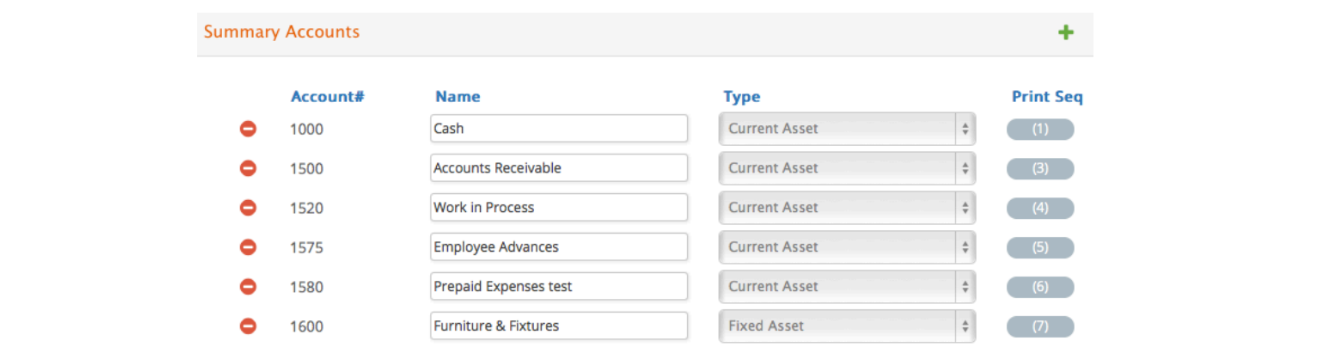Click the Account# column header
The height and width of the screenshot is (362, 1321).
tap(327, 97)
